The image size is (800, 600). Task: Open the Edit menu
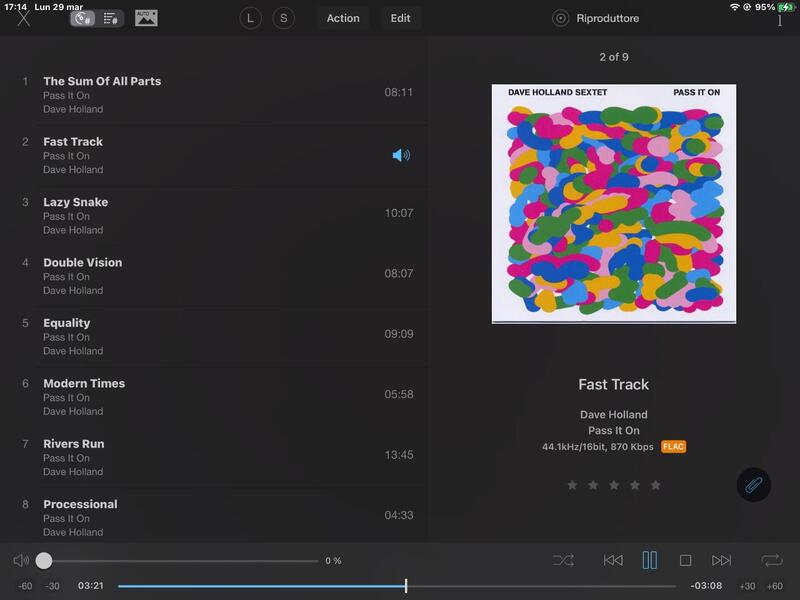400,18
